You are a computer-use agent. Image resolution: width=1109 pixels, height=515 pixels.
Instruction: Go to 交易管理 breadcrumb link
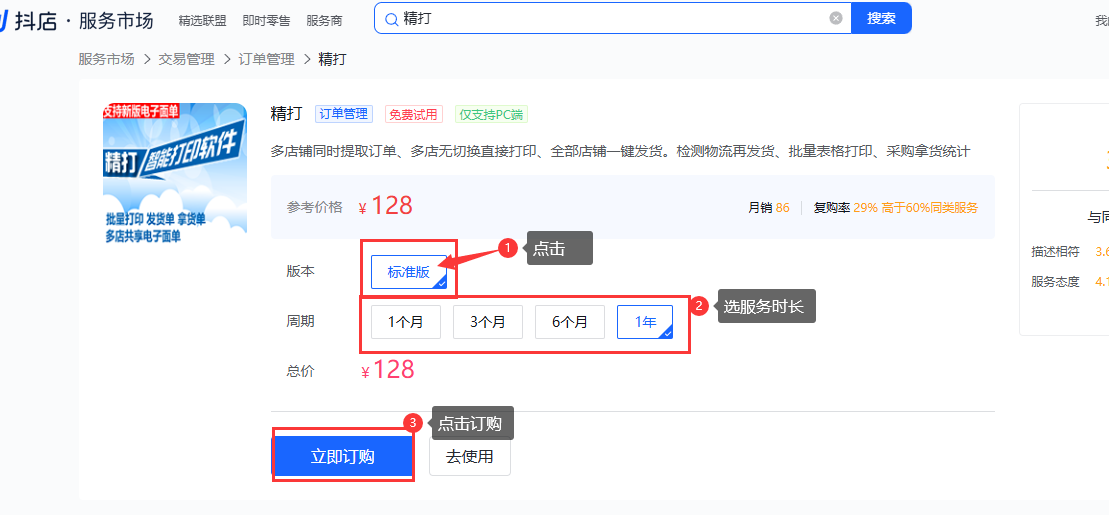pos(186,59)
